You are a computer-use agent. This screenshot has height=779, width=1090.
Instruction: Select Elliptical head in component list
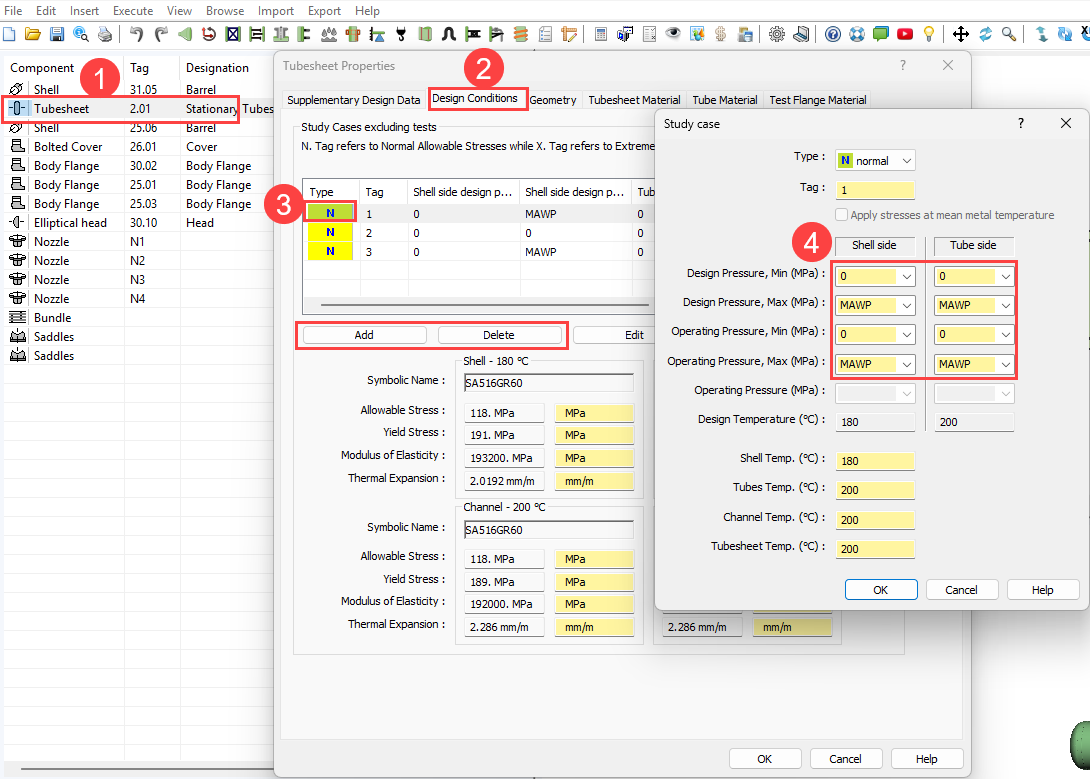pos(70,223)
